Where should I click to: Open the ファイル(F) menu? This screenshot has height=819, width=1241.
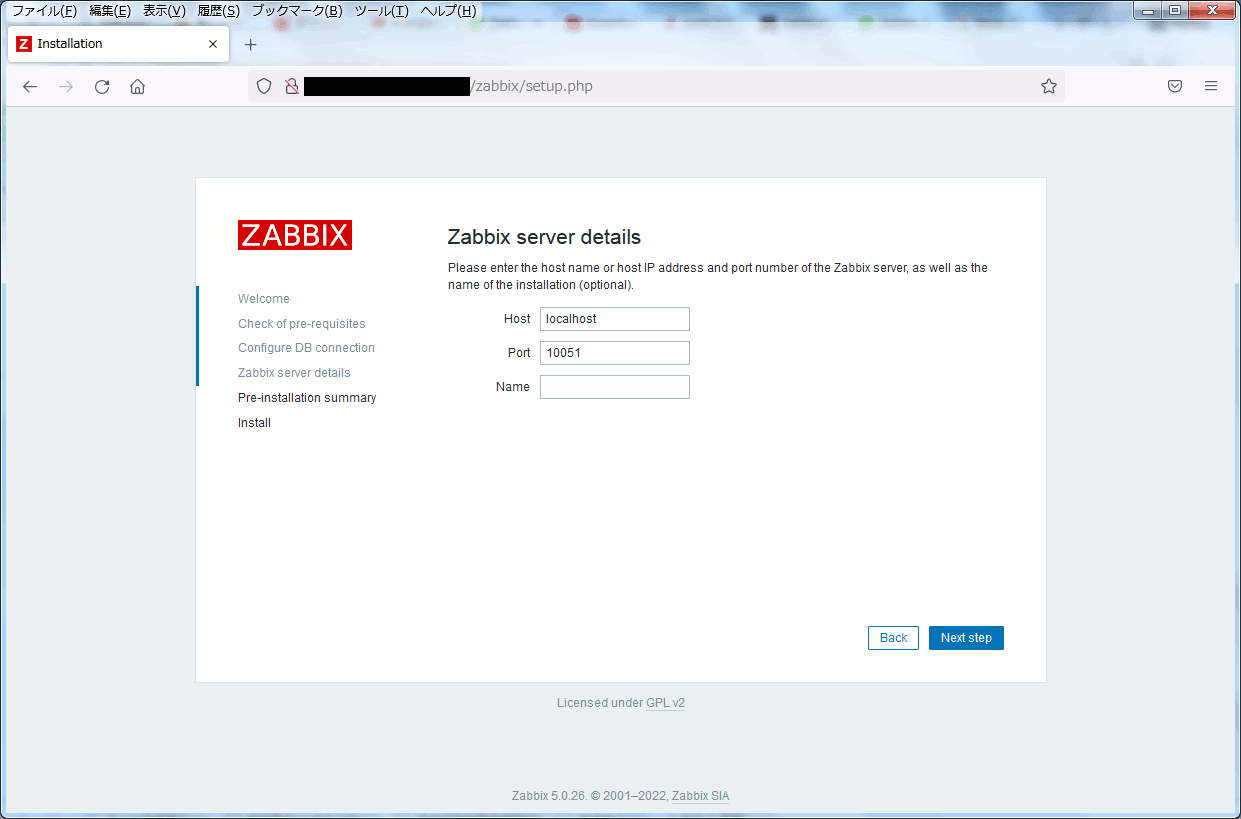(x=44, y=11)
